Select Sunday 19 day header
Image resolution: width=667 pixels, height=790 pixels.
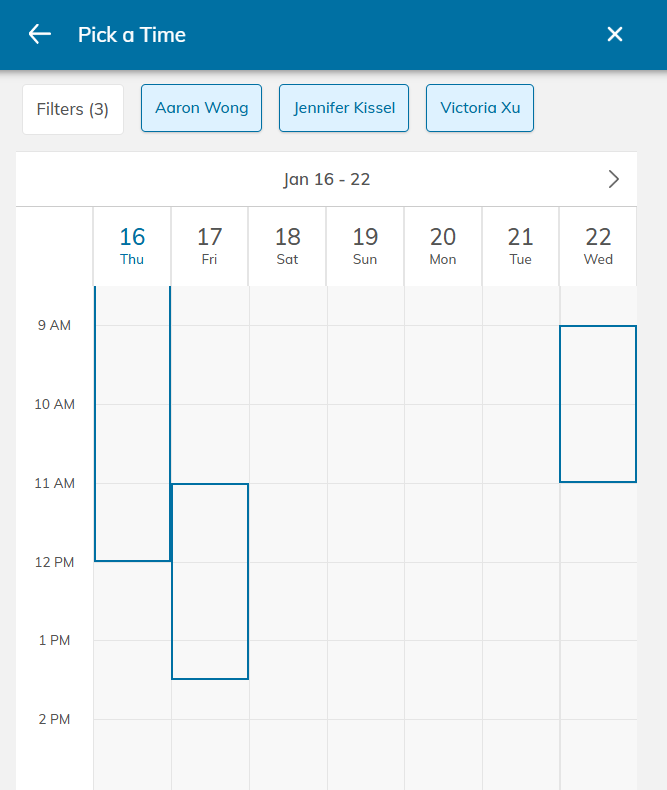[x=365, y=246]
